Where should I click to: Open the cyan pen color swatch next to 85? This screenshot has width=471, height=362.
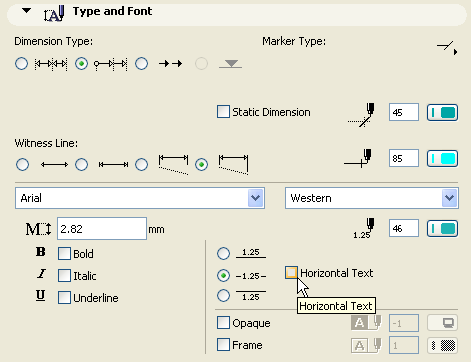pyautogui.click(x=443, y=158)
